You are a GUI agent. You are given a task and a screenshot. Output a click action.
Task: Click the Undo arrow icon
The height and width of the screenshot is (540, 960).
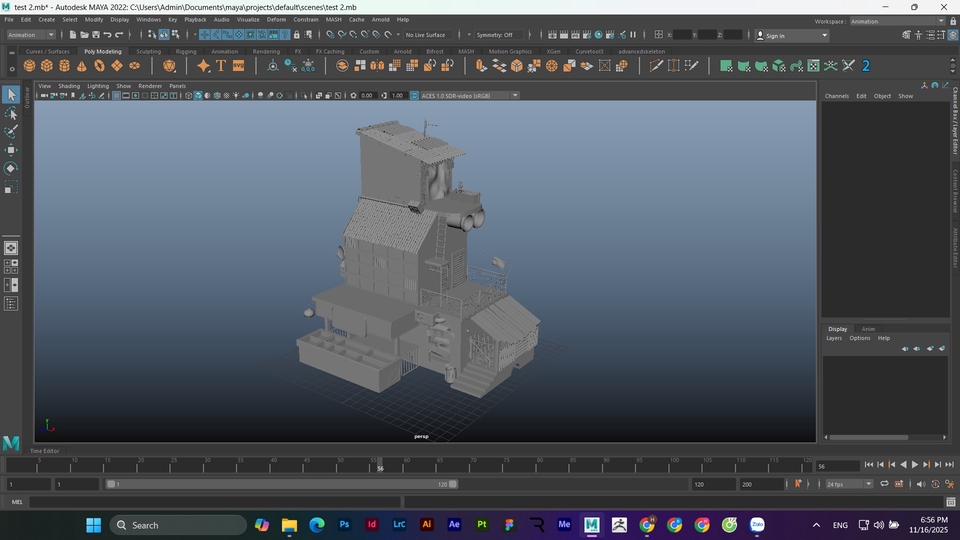[107, 35]
